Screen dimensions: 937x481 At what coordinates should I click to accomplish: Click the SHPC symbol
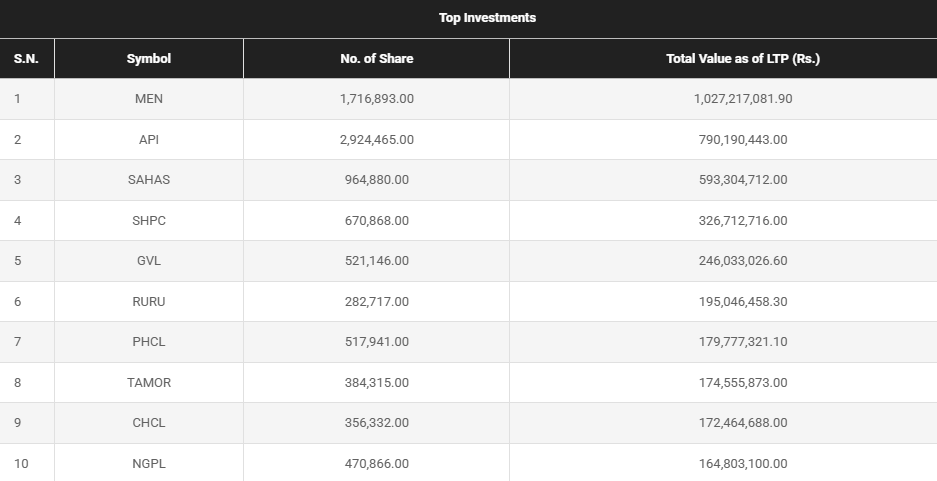tap(148, 221)
